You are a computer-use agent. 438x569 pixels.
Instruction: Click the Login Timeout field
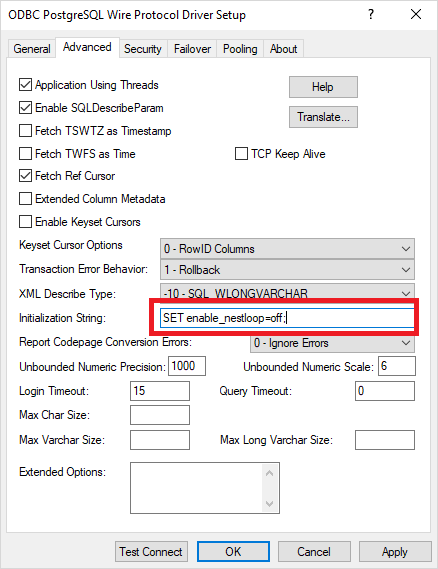click(x=160, y=391)
